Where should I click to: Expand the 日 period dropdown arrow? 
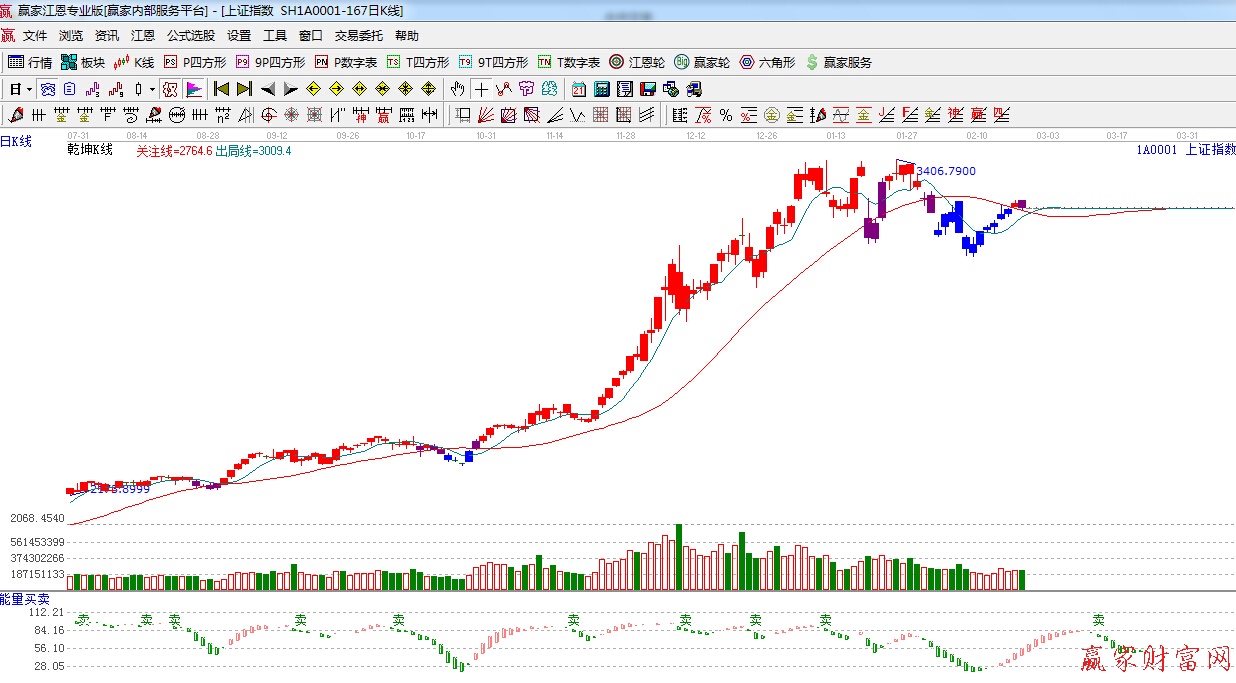(29, 89)
